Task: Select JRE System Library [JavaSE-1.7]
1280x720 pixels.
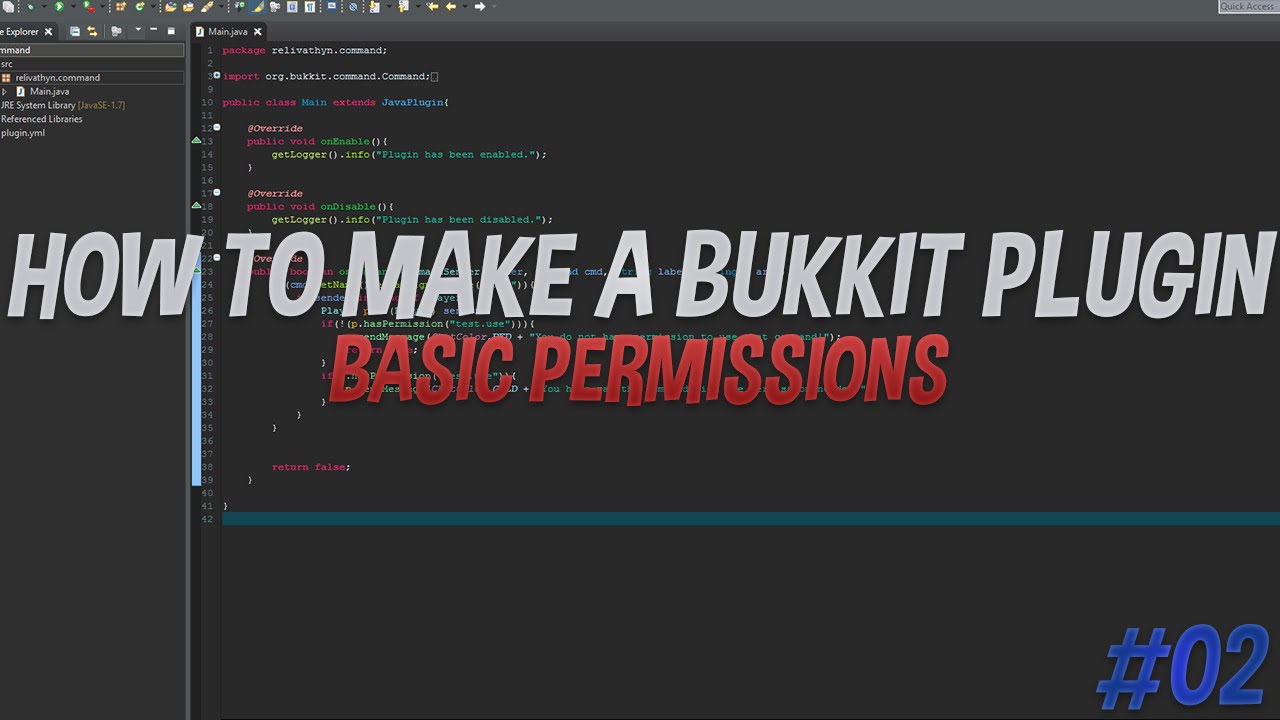Action: click(62, 105)
